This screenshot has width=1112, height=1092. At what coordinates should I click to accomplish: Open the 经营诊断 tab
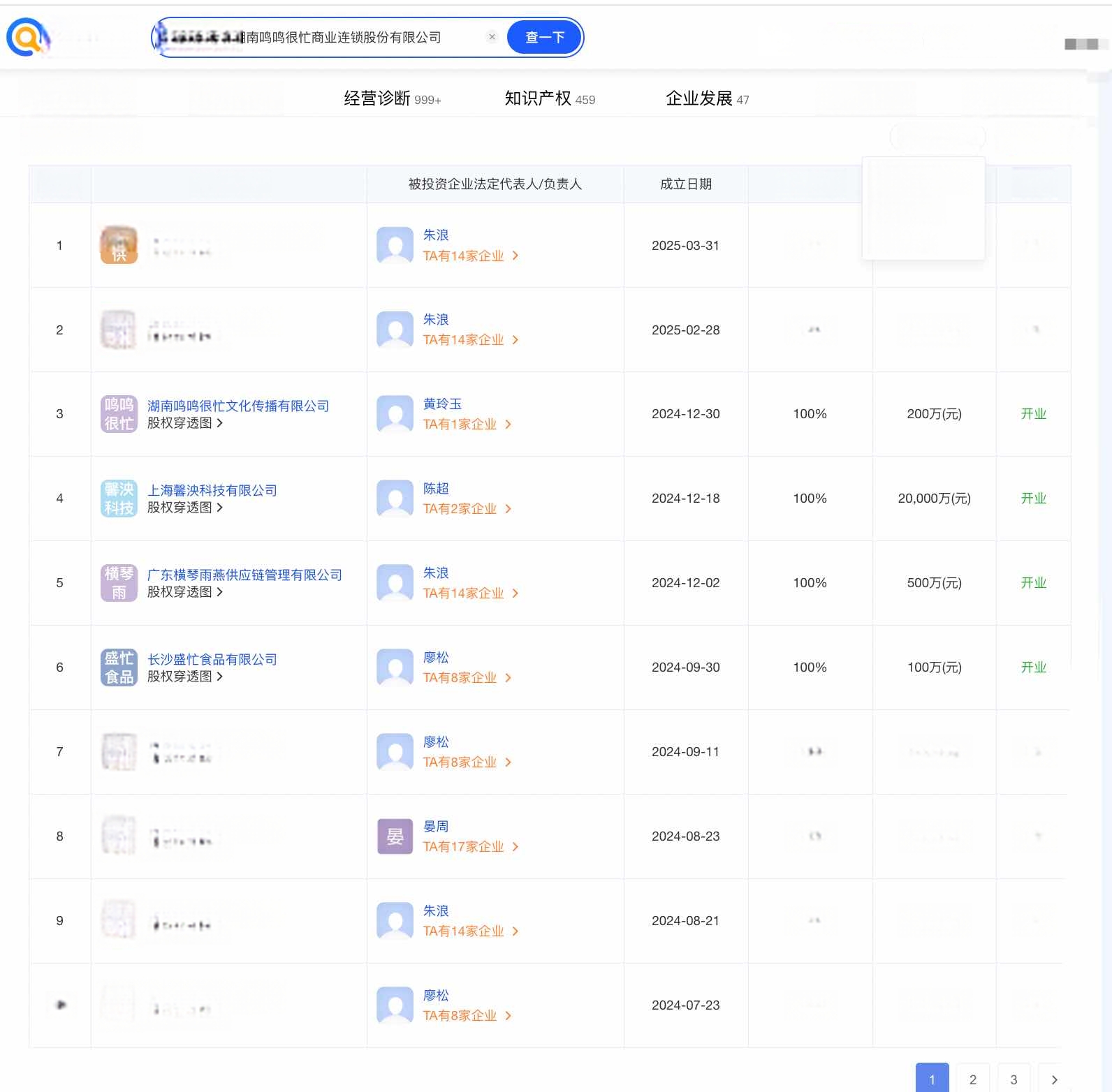[393, 98]
